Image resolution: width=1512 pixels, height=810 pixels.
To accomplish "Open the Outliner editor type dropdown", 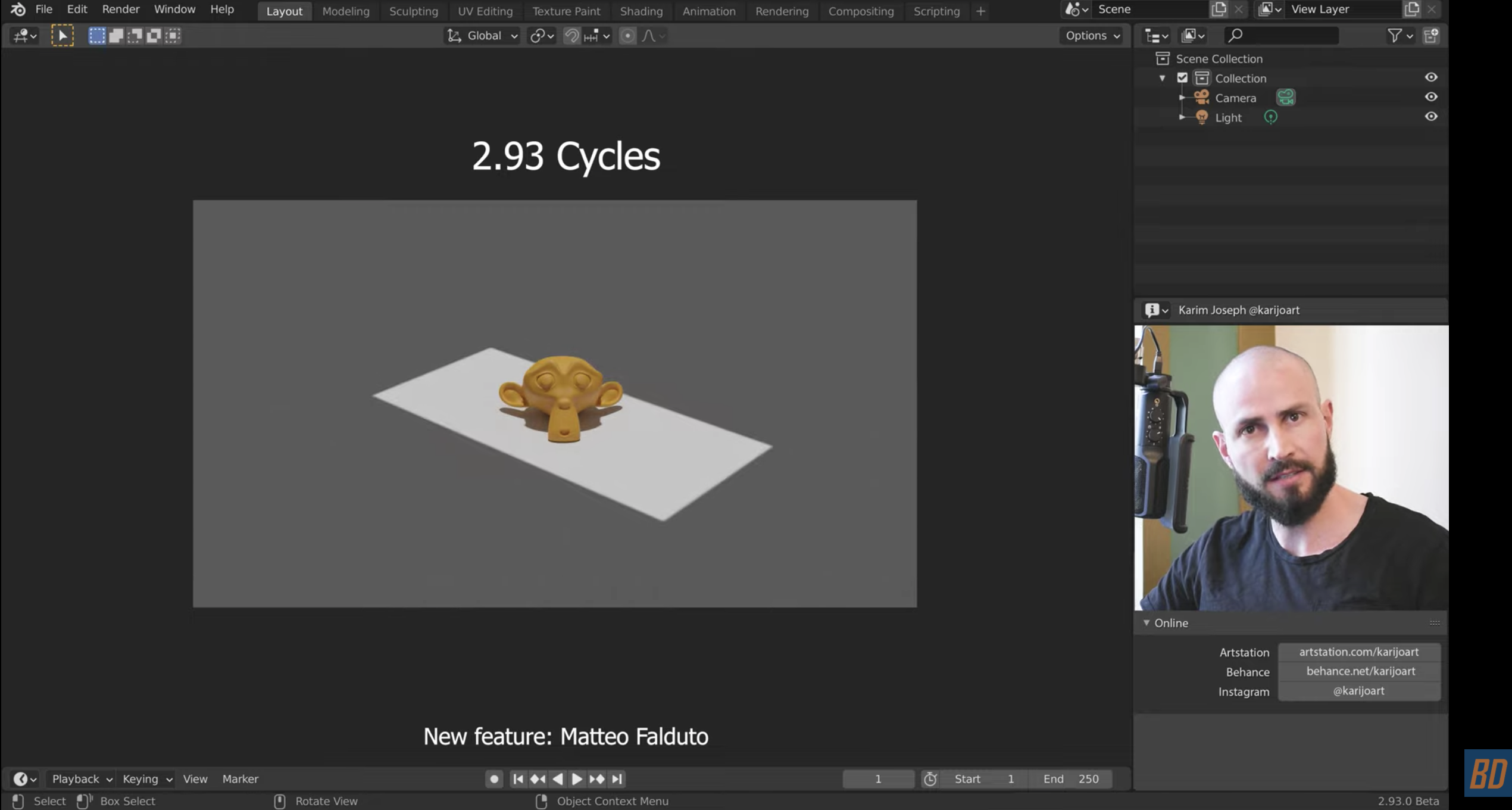I will [1156, 36].
